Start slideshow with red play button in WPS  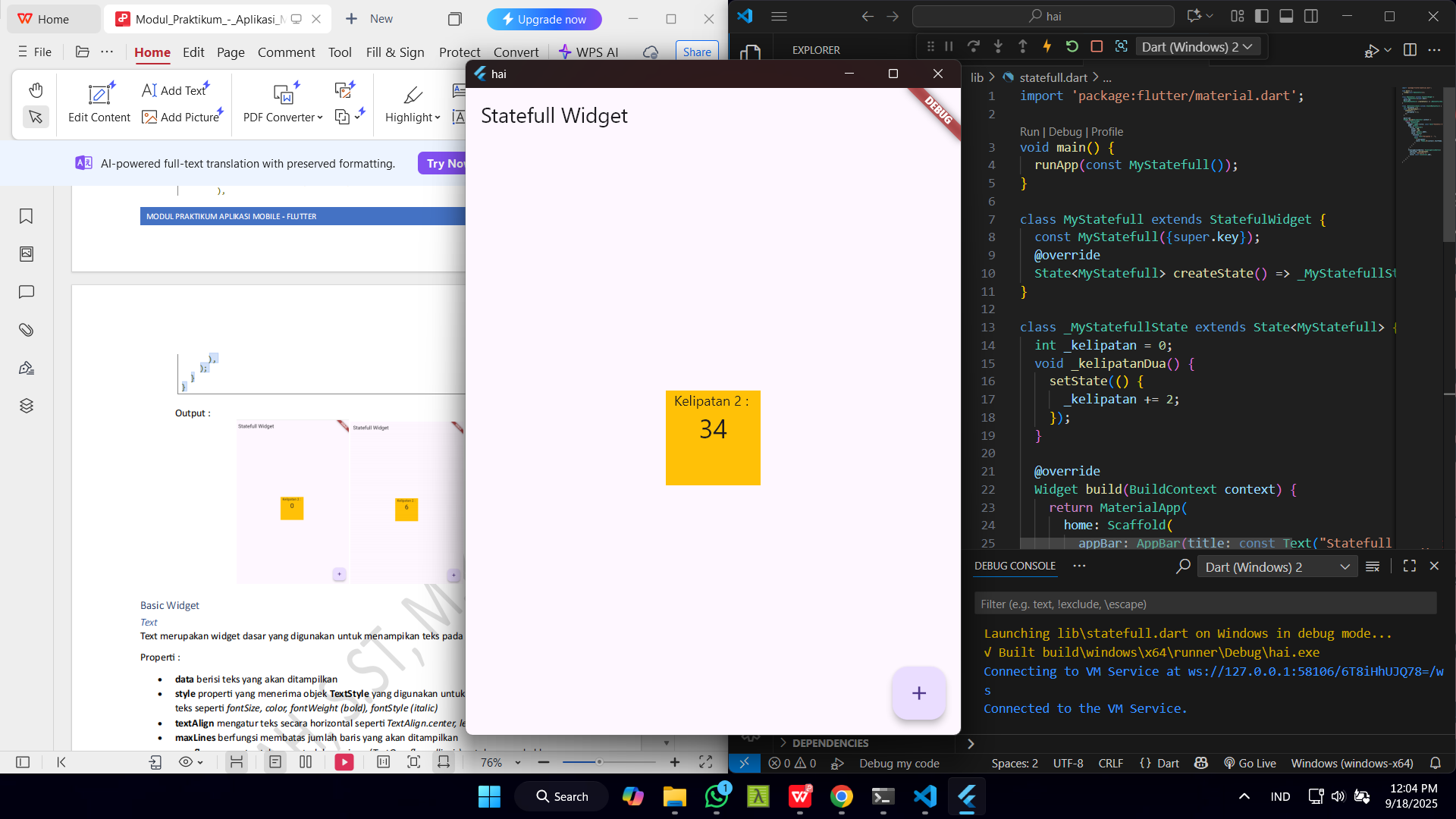(344, 762)
